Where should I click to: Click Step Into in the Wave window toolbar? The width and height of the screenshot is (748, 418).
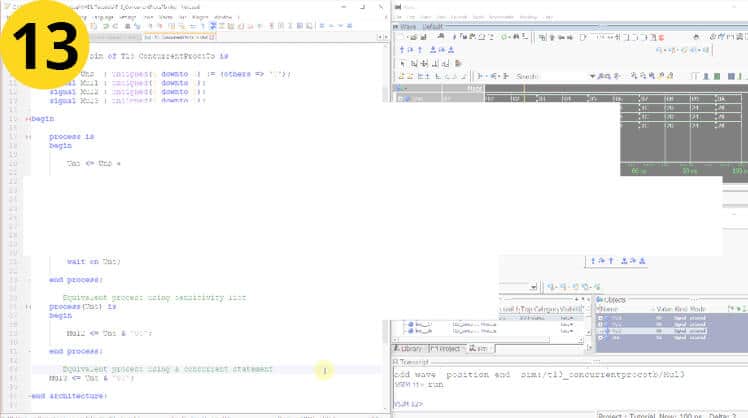tap(402, 50)
